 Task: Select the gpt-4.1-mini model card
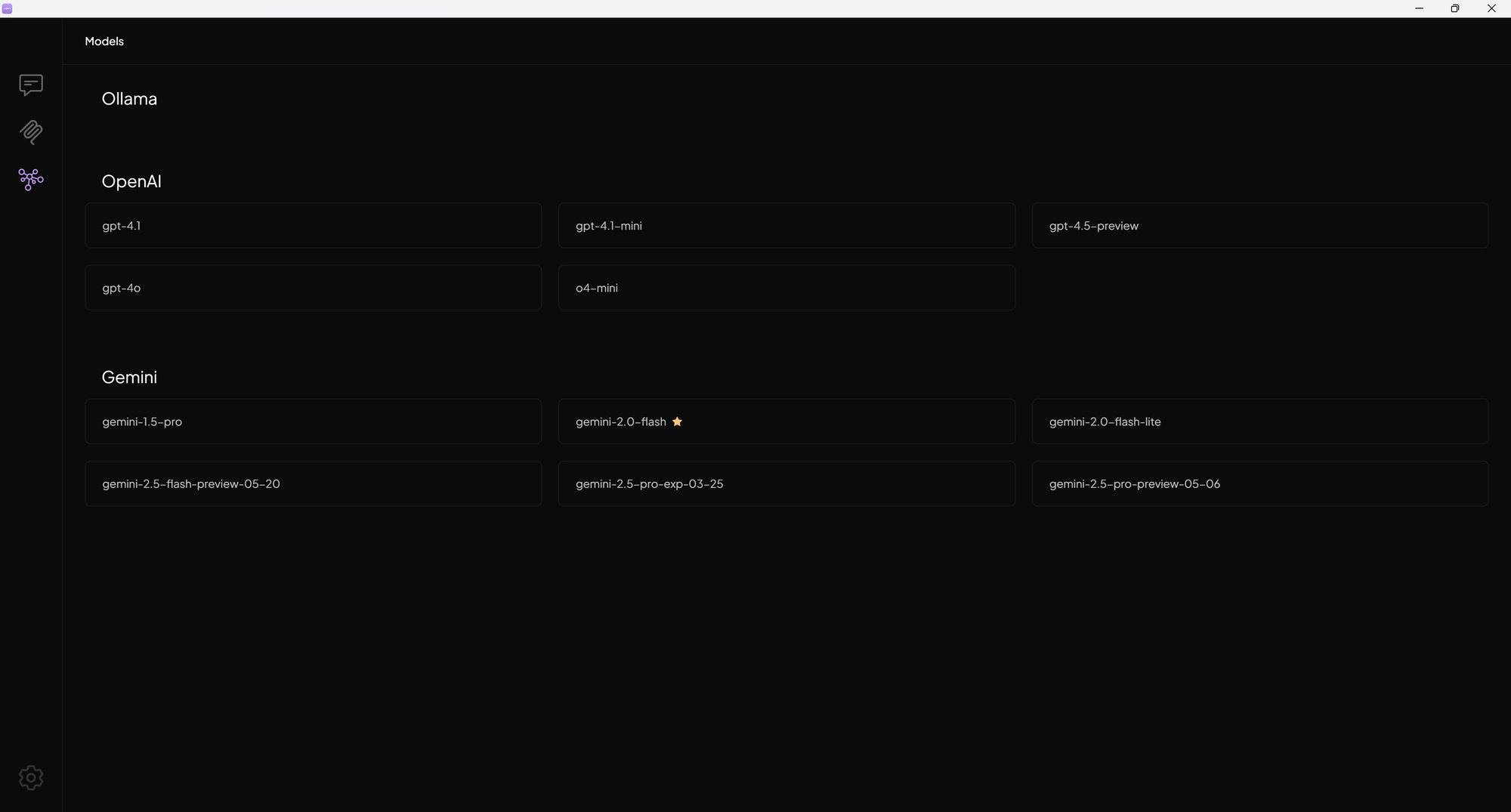pyautogui.click(x=786, y=225)
